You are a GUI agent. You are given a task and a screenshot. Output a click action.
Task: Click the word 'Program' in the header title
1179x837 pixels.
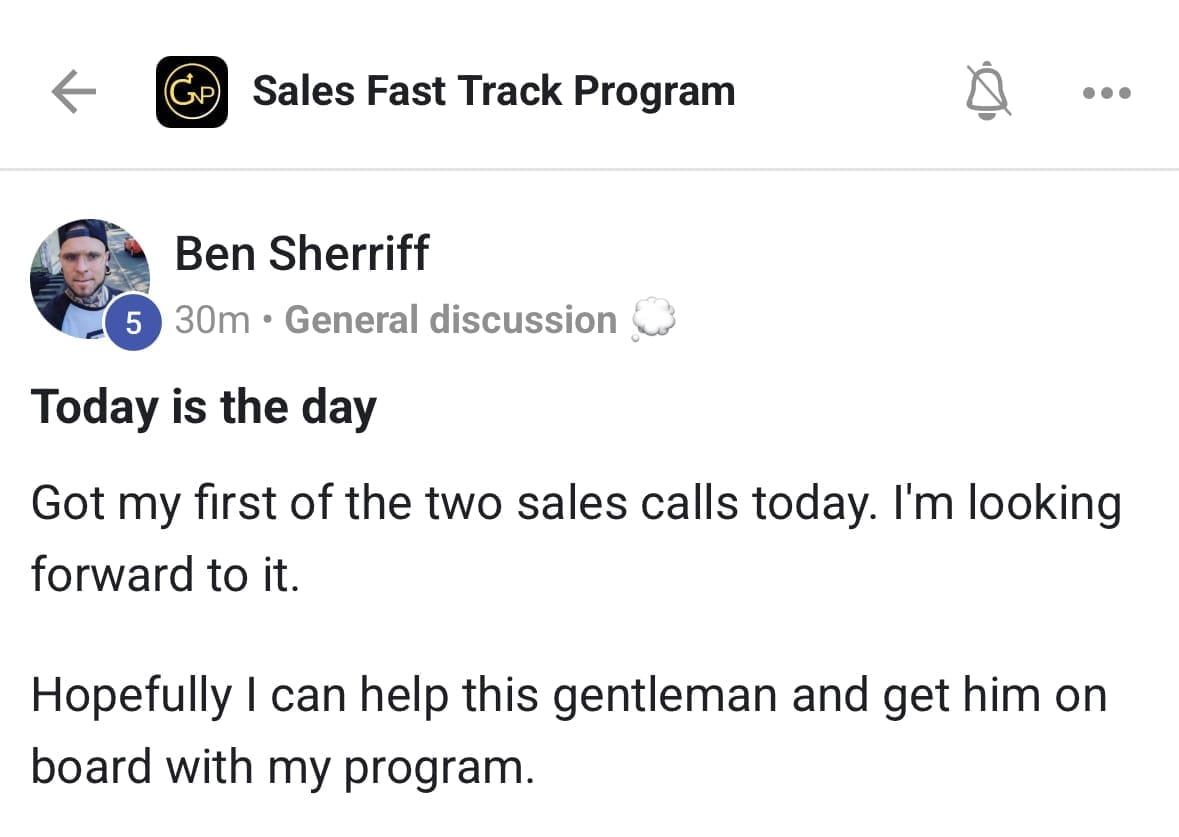point(655,91)
